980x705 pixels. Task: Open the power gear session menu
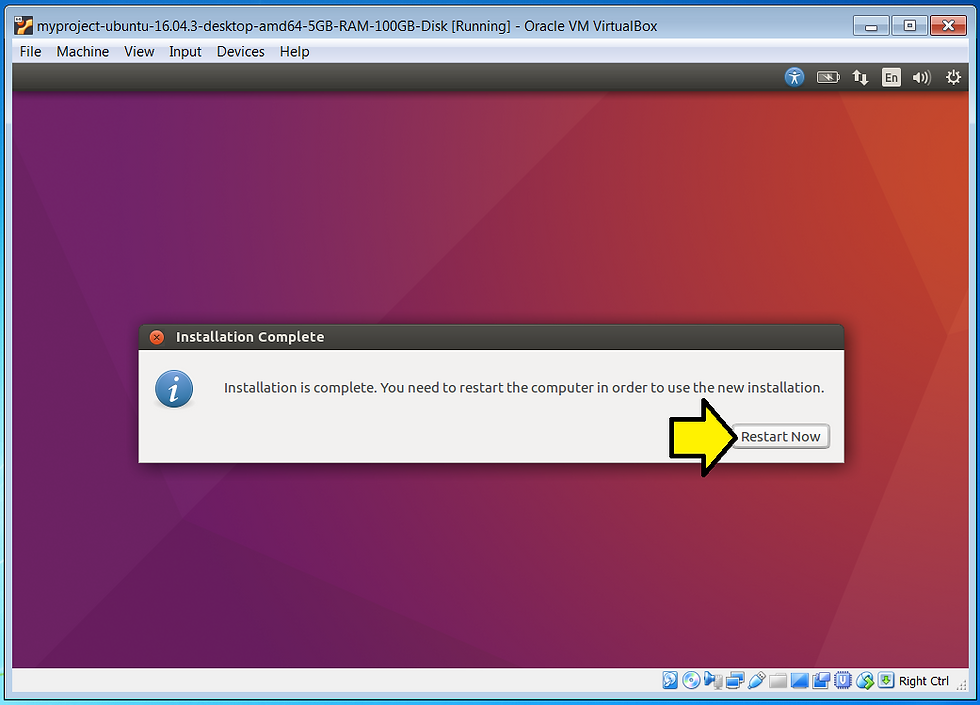pyautogui.click(x=953, y=78)
